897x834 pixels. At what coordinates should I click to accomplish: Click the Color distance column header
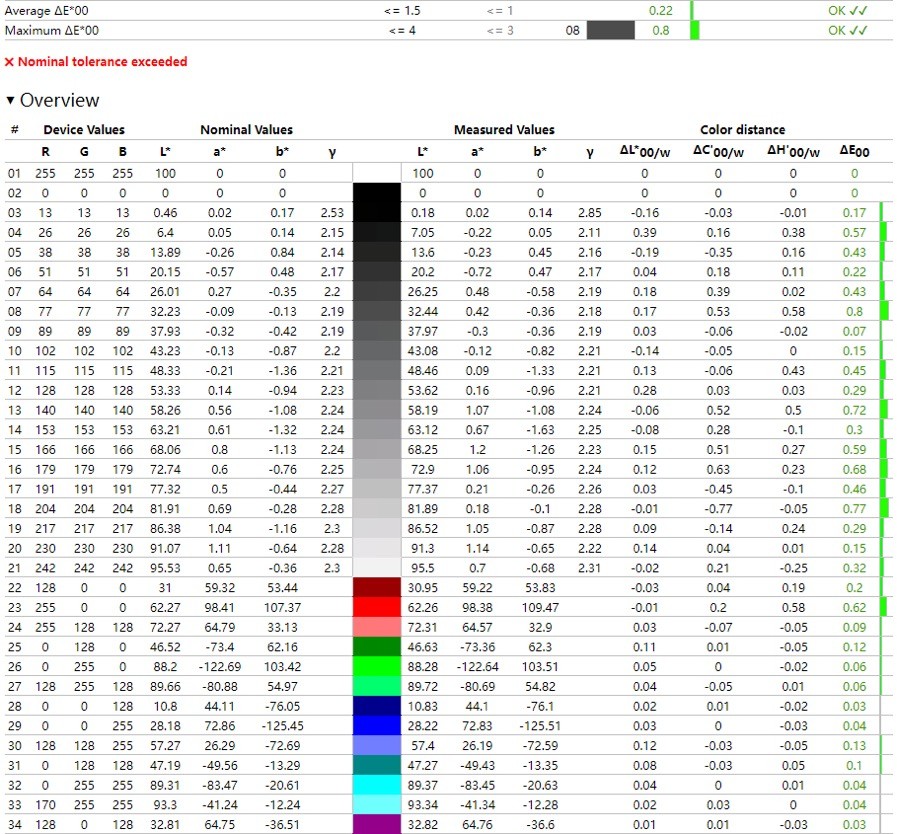pyautogui.click(x=743, y=130)
